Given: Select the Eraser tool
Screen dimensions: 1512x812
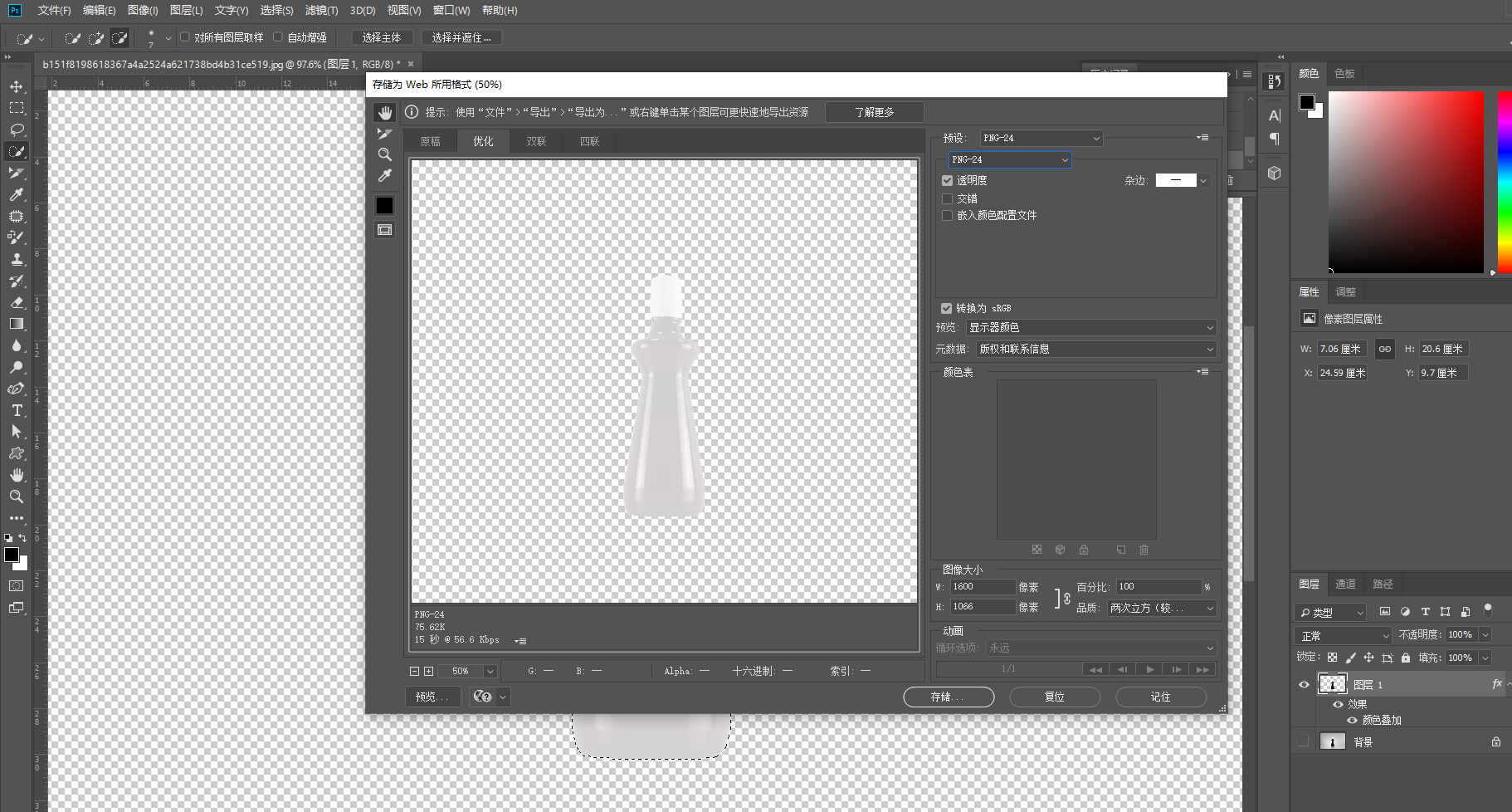Looking at the screenshot, I should [17, 302].
